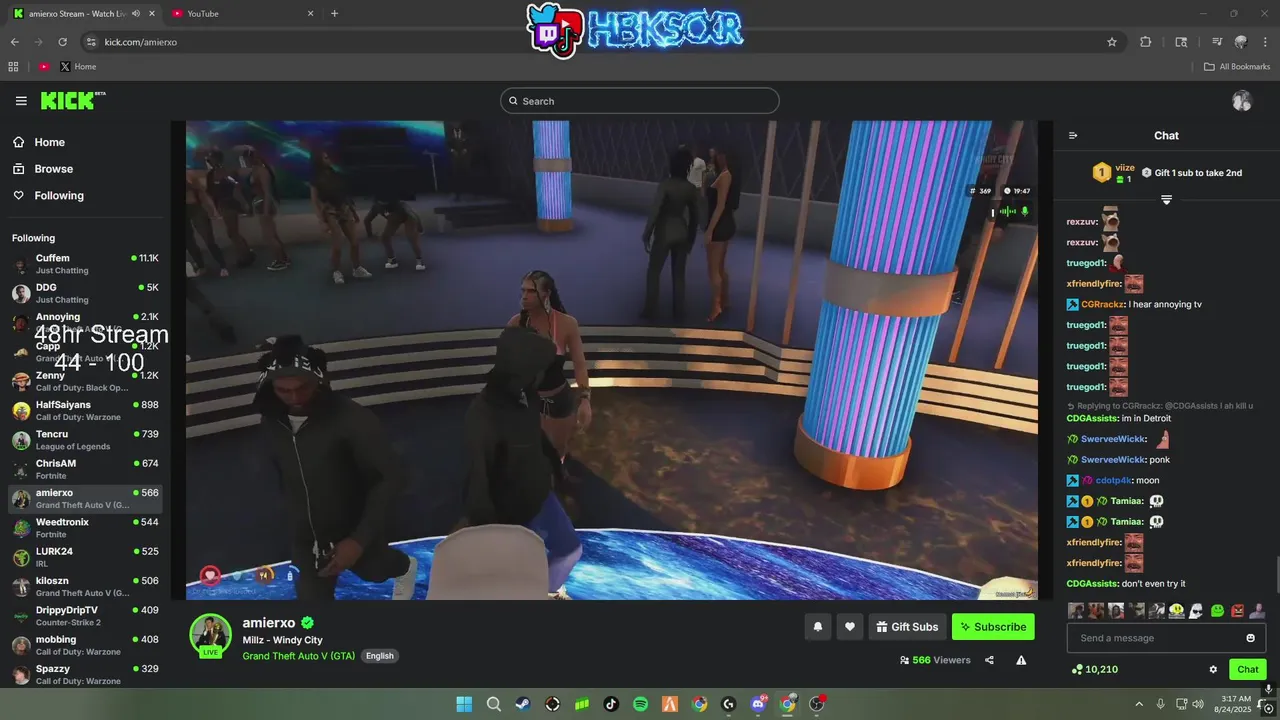Click the green Subscribe button
Screen dimensions: 1280x720
pos(993,627)
